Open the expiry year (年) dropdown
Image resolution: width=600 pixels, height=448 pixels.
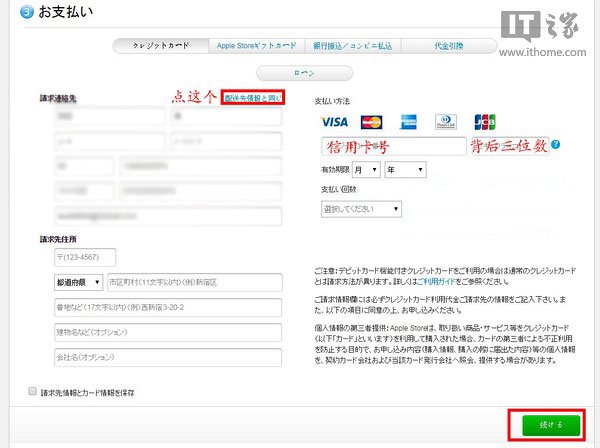coord(405,169)
